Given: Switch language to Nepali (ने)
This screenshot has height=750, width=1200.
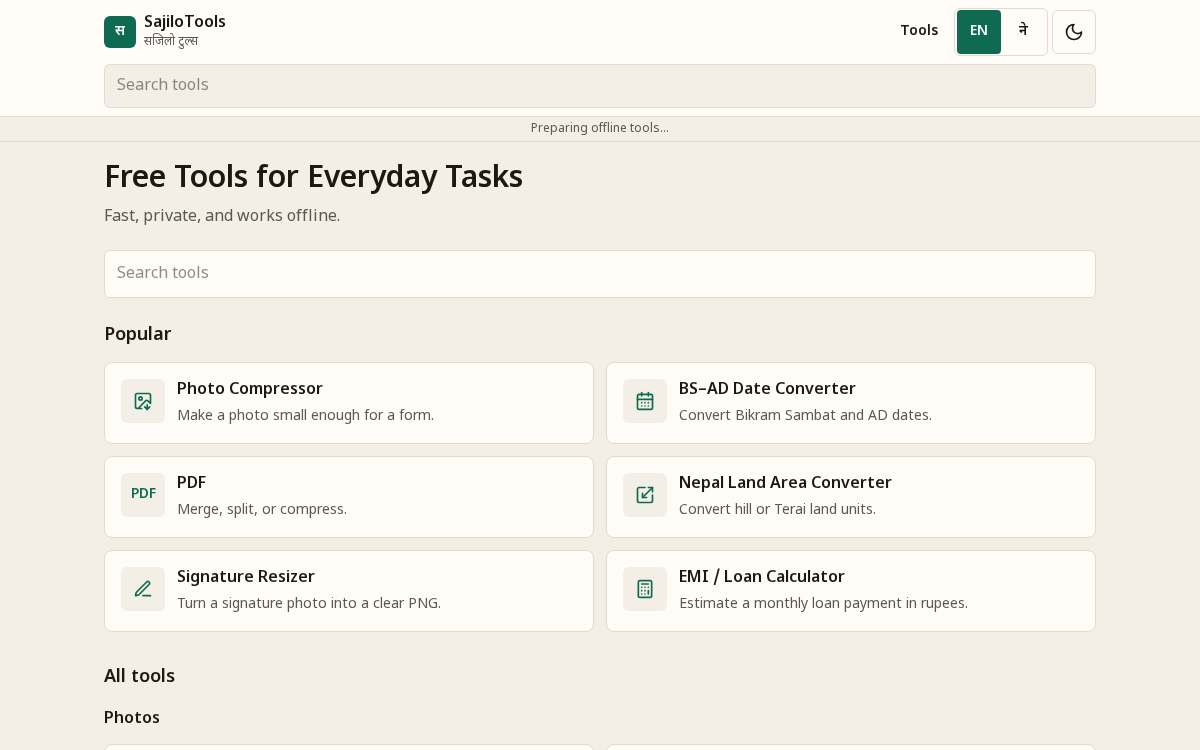Looking at the screenshot, I should pos(1023,32).
